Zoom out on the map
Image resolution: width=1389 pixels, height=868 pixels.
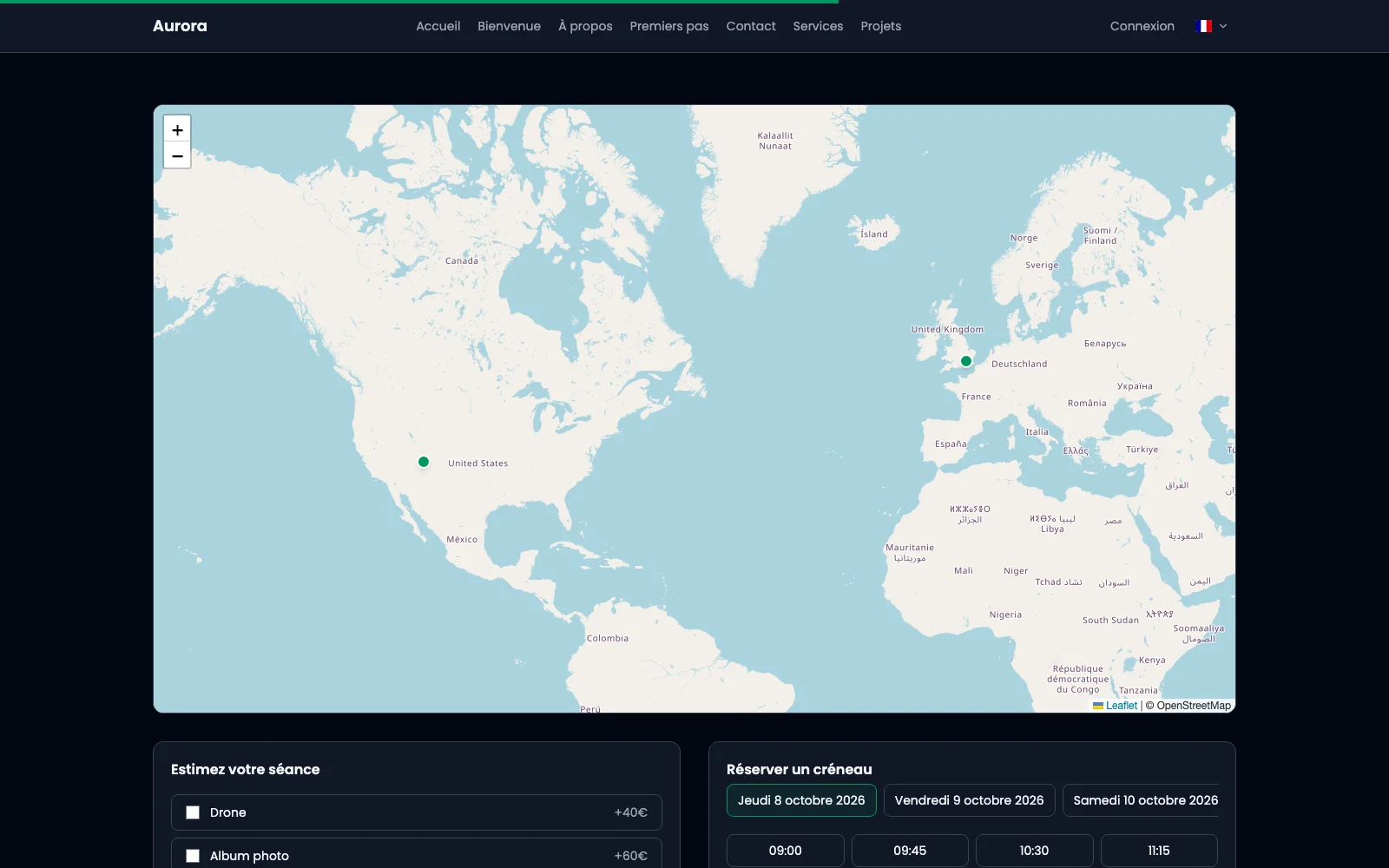tap(177, 155)
